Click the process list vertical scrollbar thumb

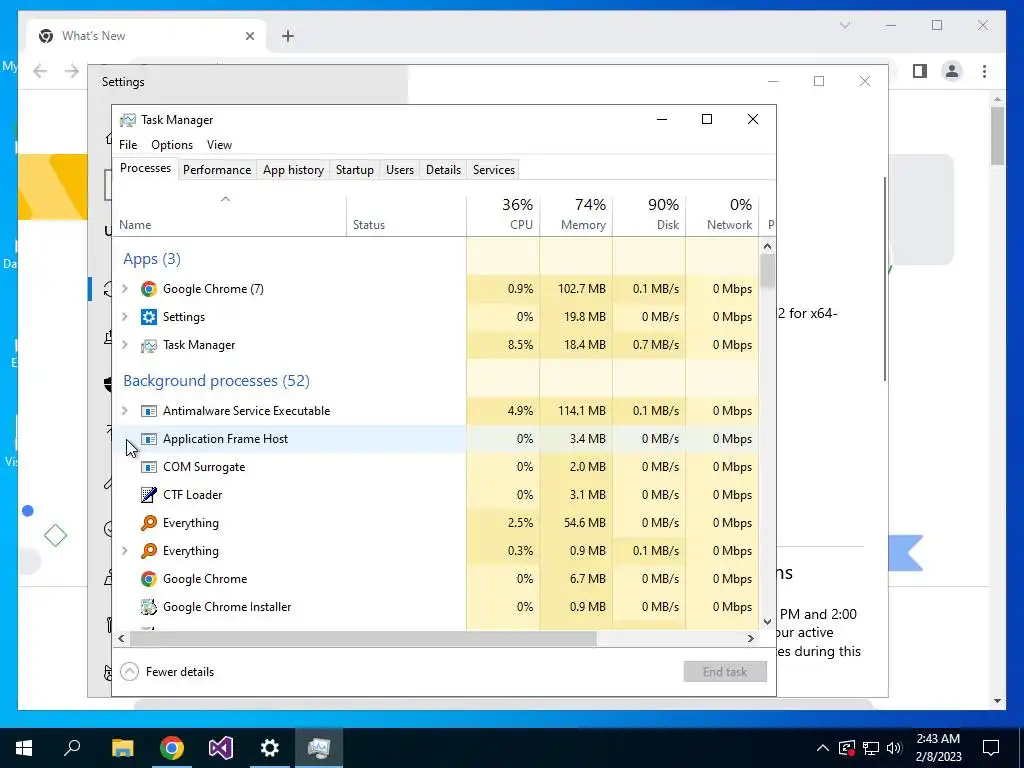coord(767,271)
